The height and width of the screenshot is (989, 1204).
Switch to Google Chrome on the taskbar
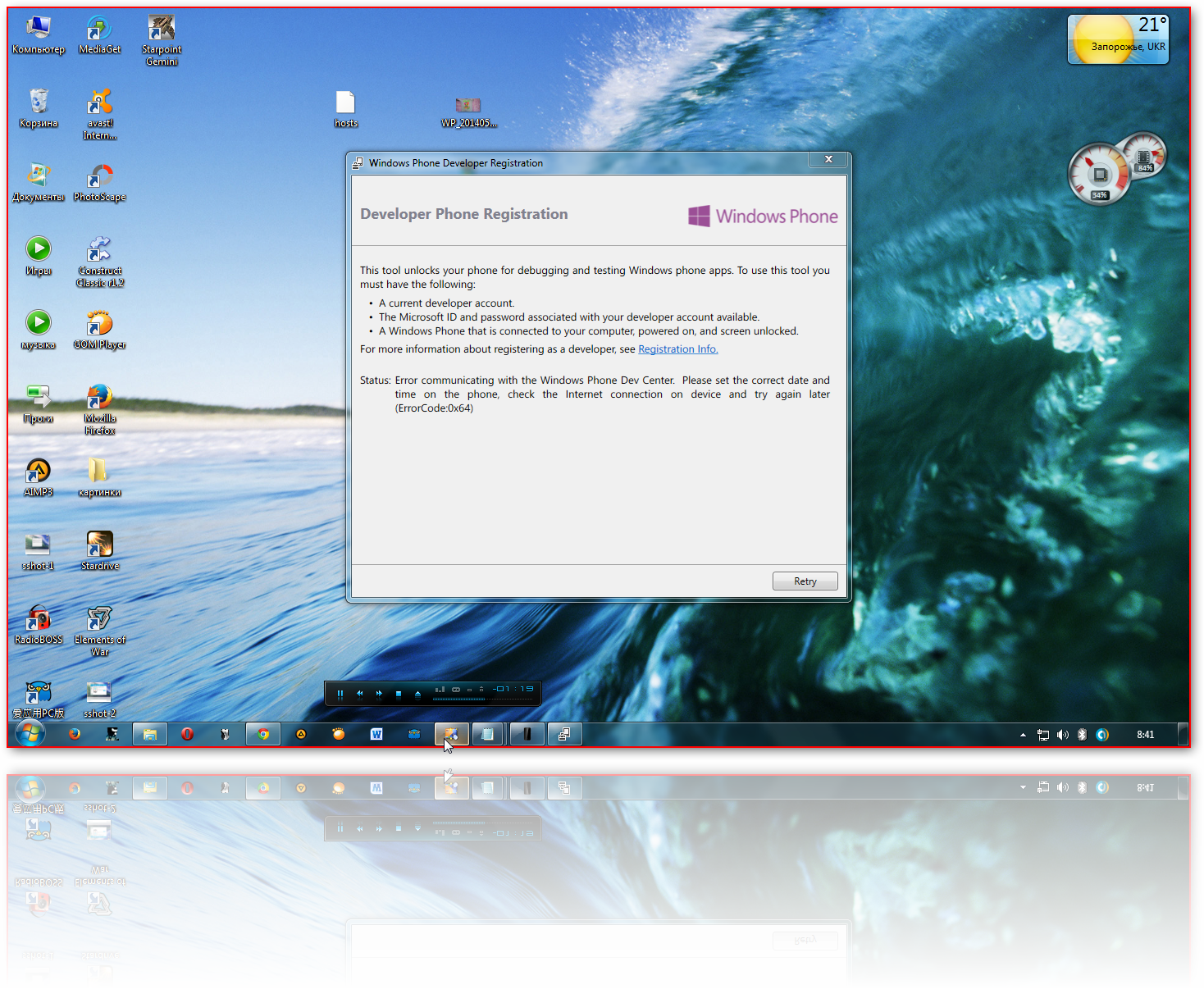pyautogui.click(x=263, y=734)
